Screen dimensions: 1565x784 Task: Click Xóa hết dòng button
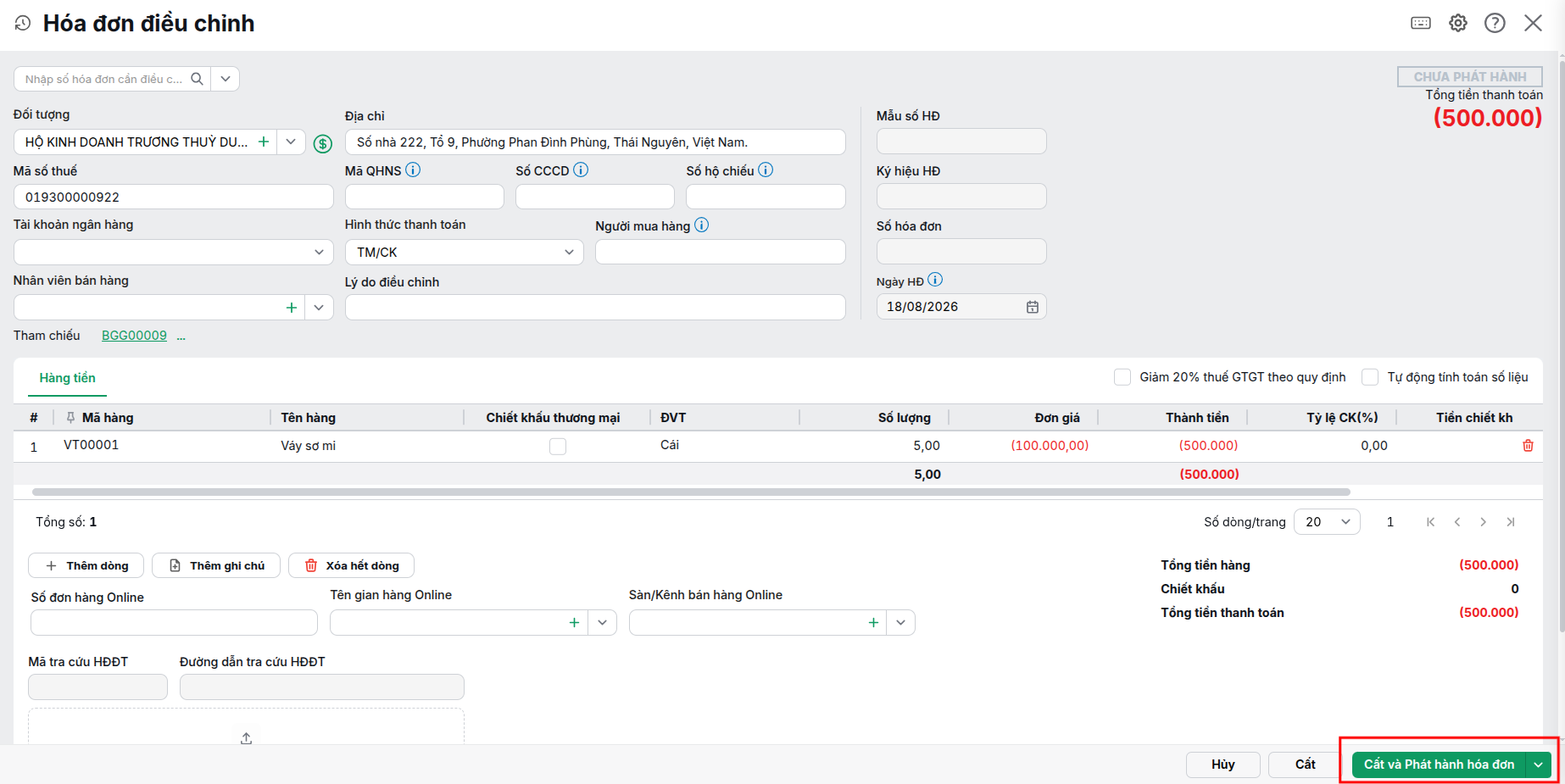[x=351, y=565]
